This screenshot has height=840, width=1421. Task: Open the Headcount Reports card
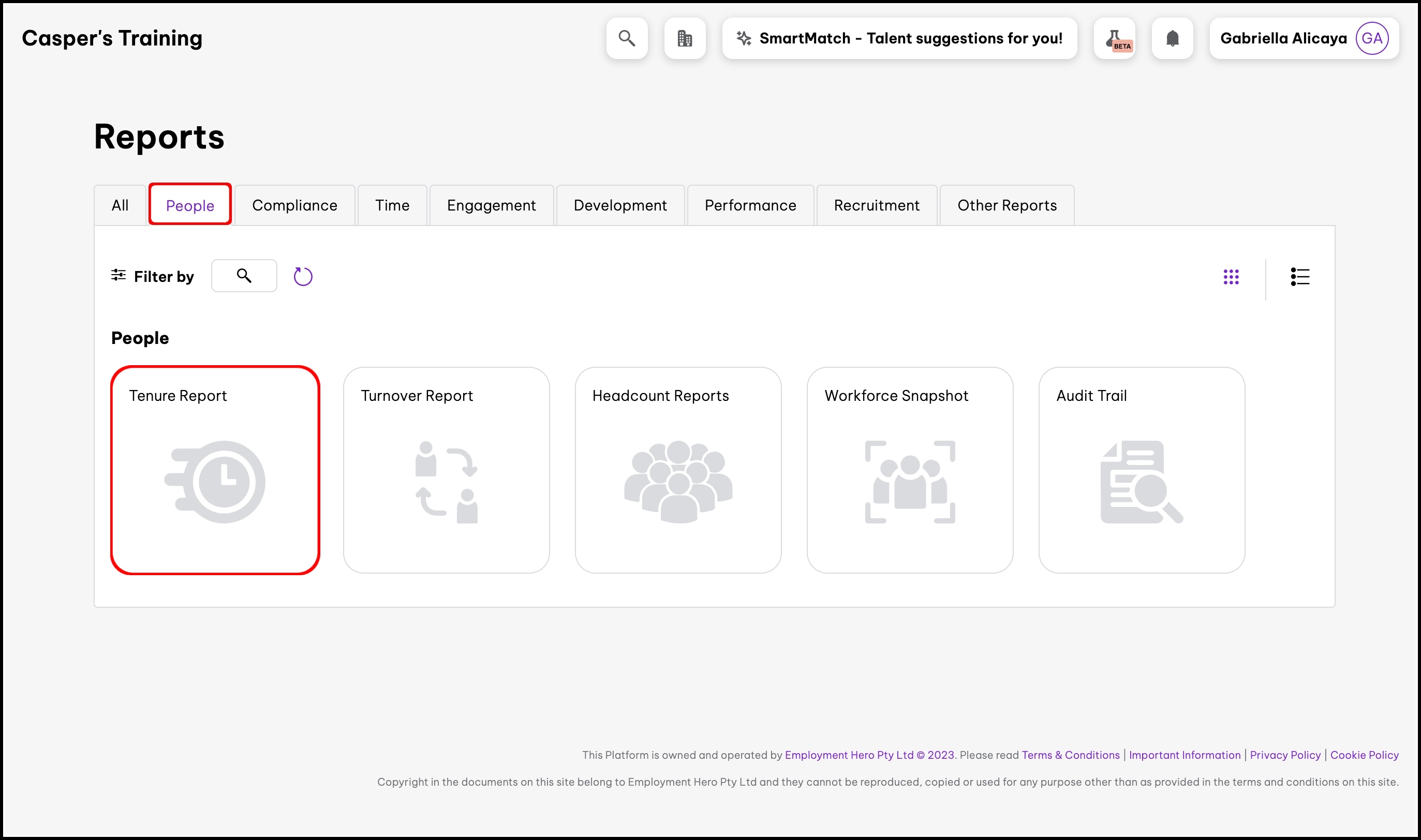click(678, 470)
